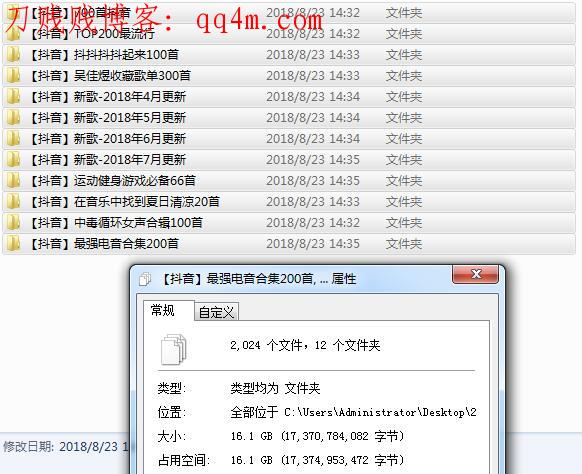Select folder icon for 新歌-2018年6月更新
Viewport: 582px width, 474px height.
[13, 139]
